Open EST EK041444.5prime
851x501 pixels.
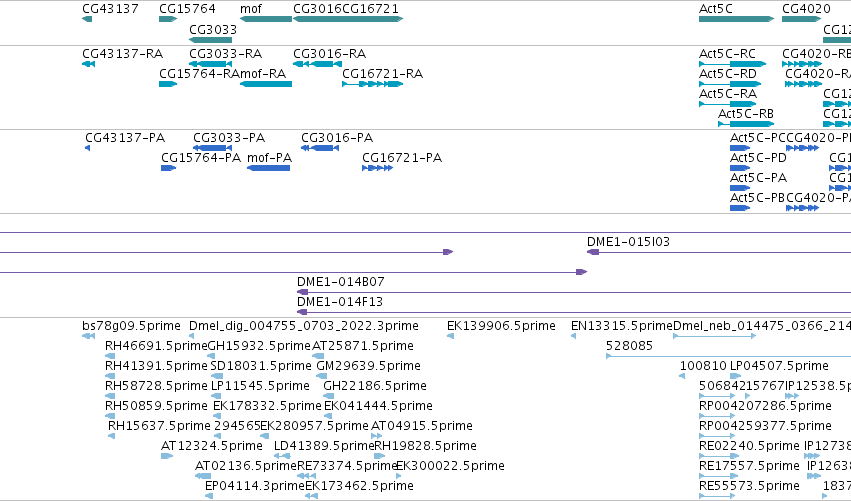(329, 417)
